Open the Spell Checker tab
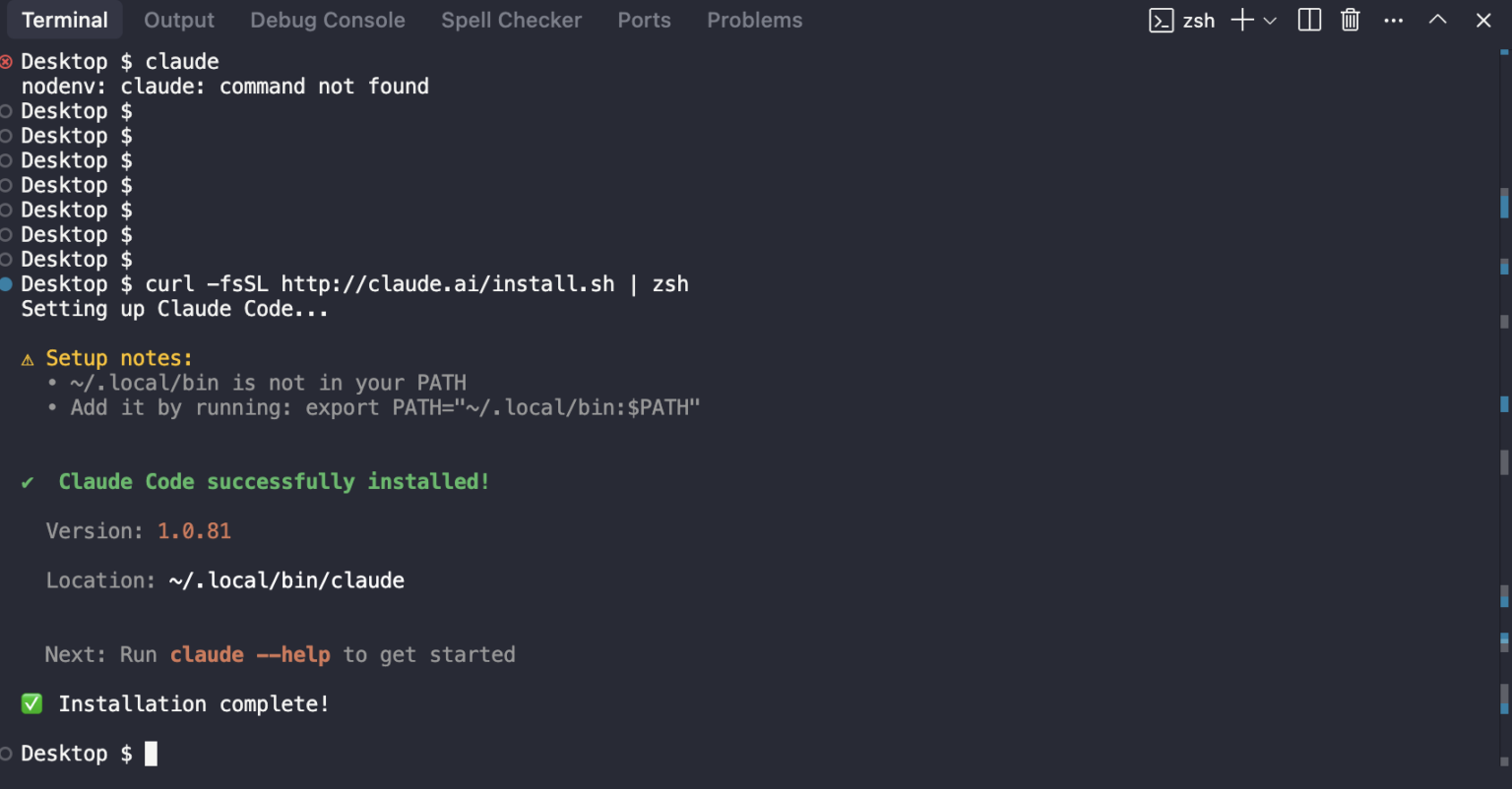 (511, 20)
